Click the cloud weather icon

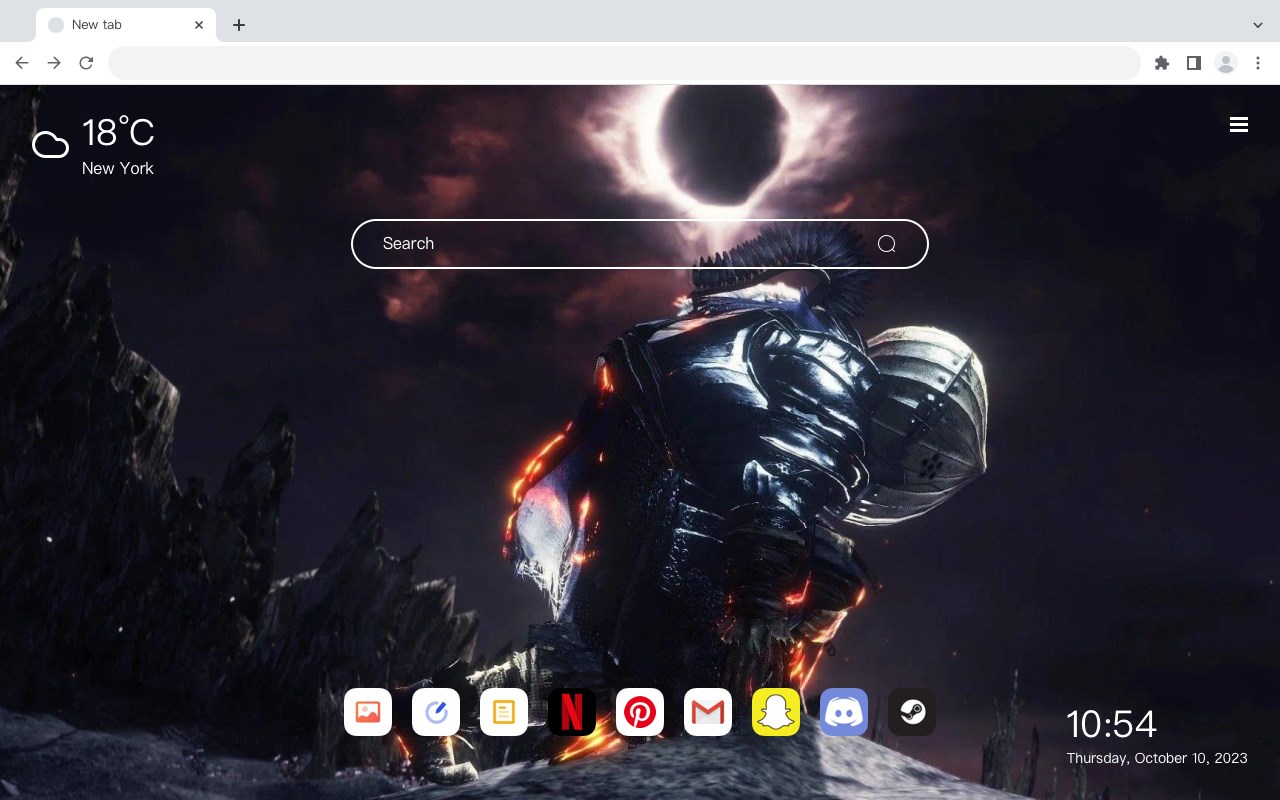point(50,146)
